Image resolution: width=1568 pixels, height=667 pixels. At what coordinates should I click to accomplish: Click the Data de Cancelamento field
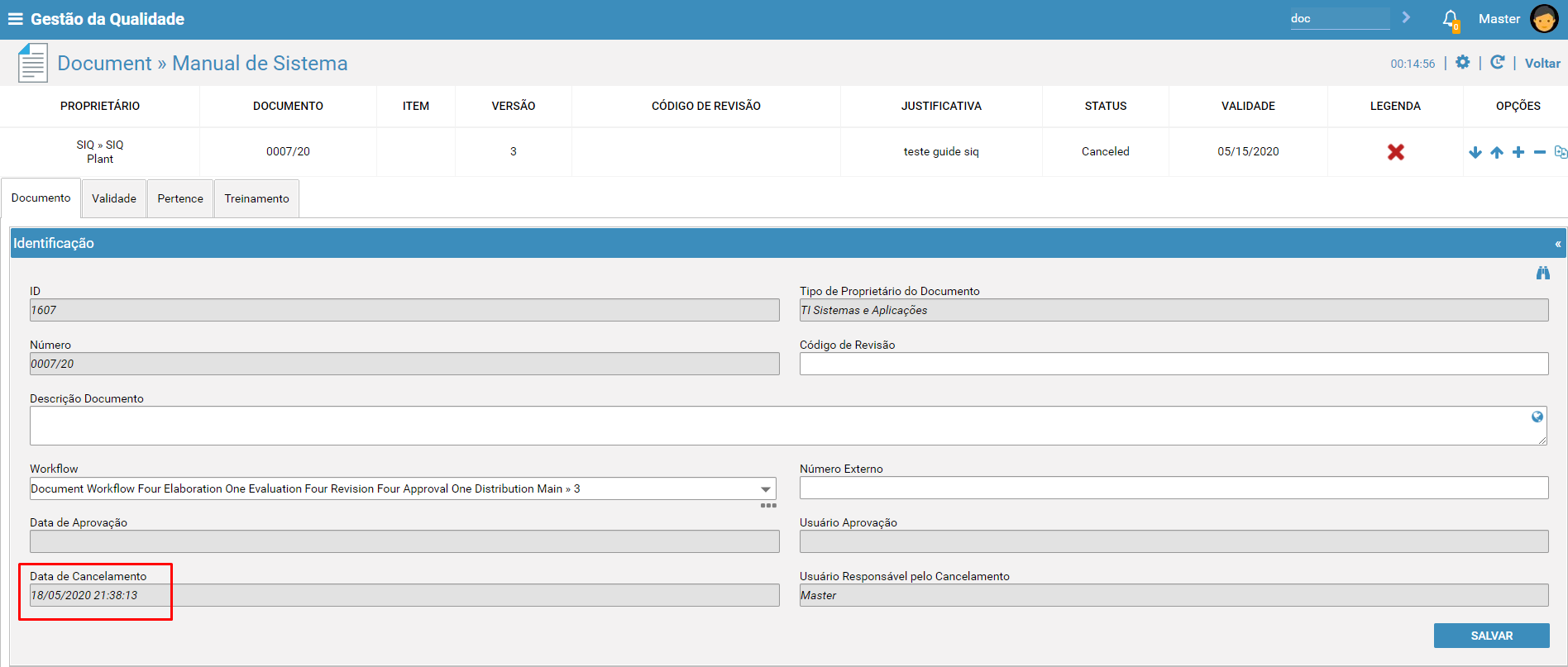pos(404,595)
